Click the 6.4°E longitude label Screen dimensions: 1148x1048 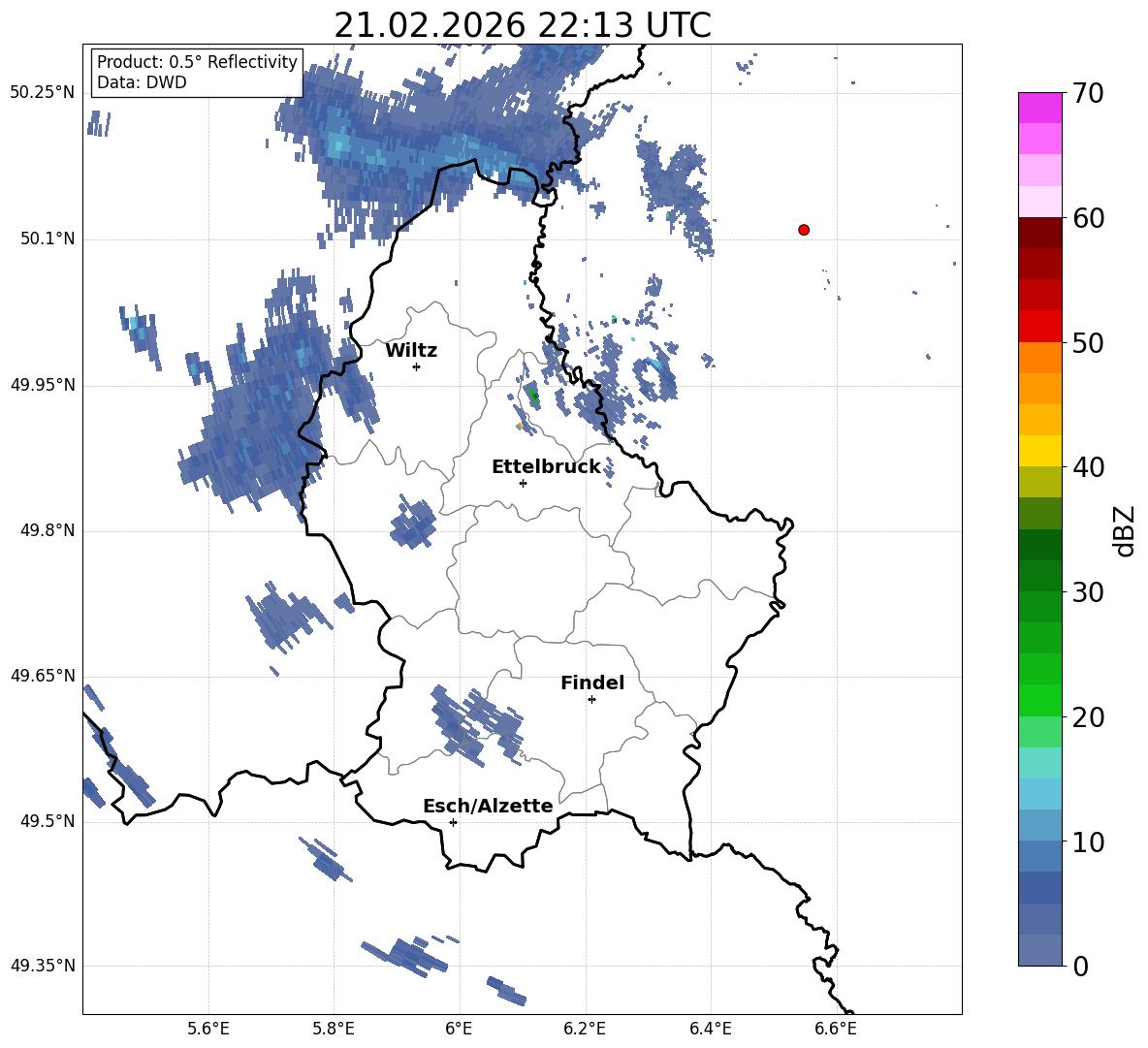pyautogui.click(x=710, y=1029)
